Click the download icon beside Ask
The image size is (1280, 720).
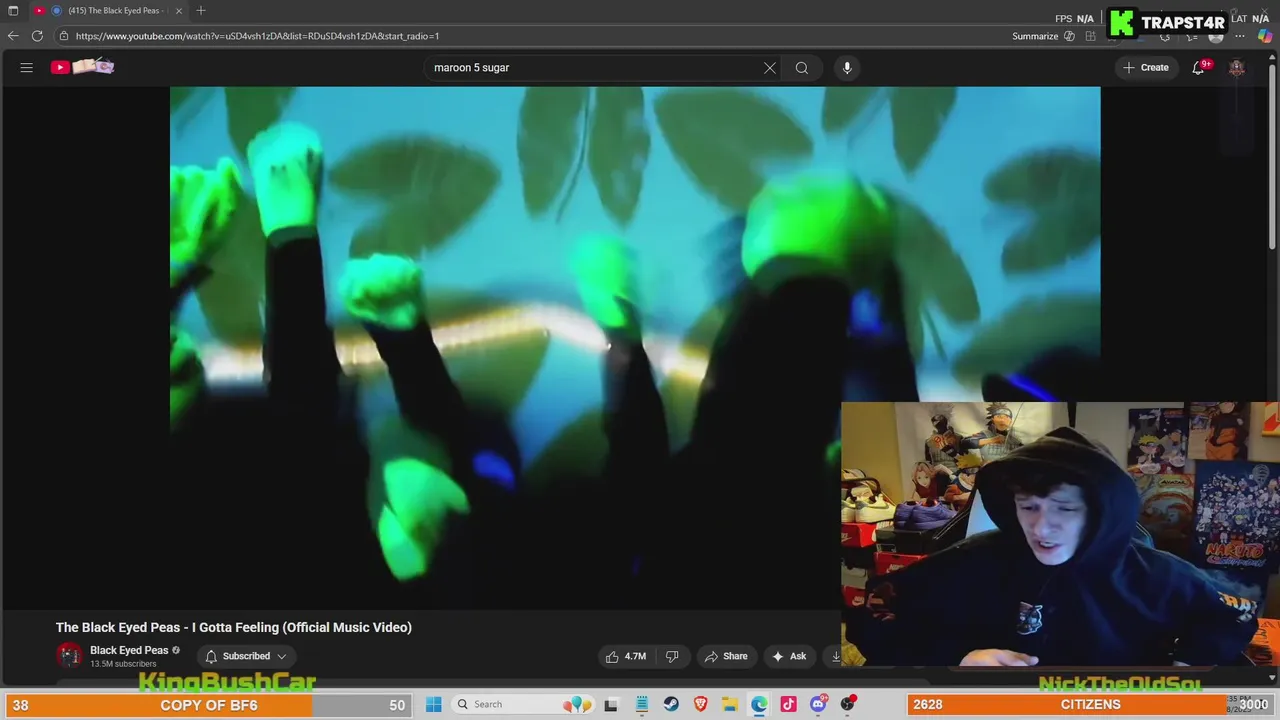(835, 656)
